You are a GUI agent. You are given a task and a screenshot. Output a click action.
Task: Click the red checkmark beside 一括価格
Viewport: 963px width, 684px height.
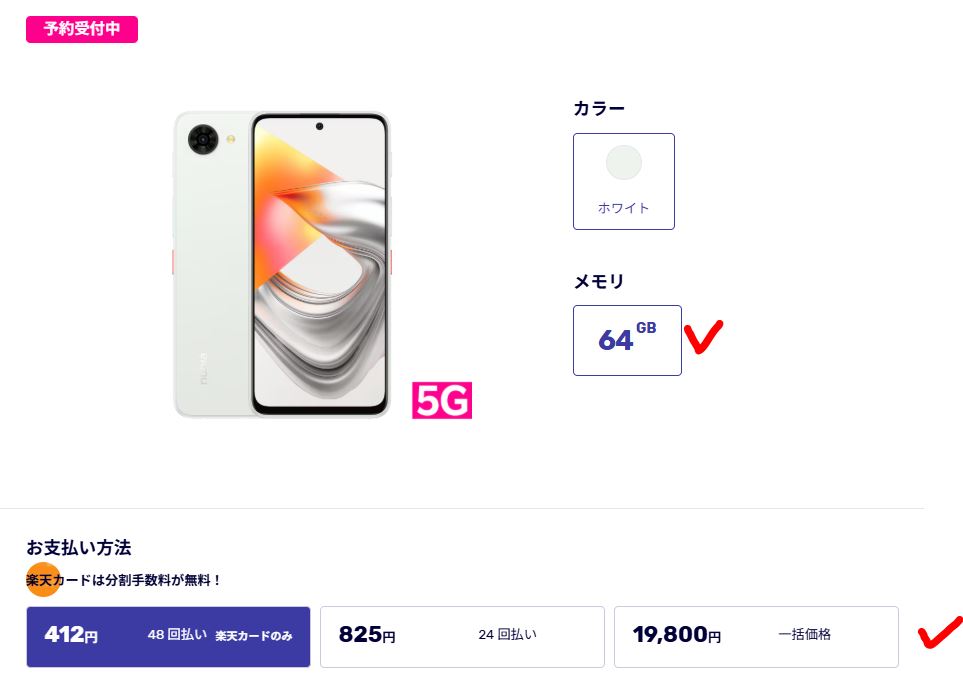tap(940, 632)
